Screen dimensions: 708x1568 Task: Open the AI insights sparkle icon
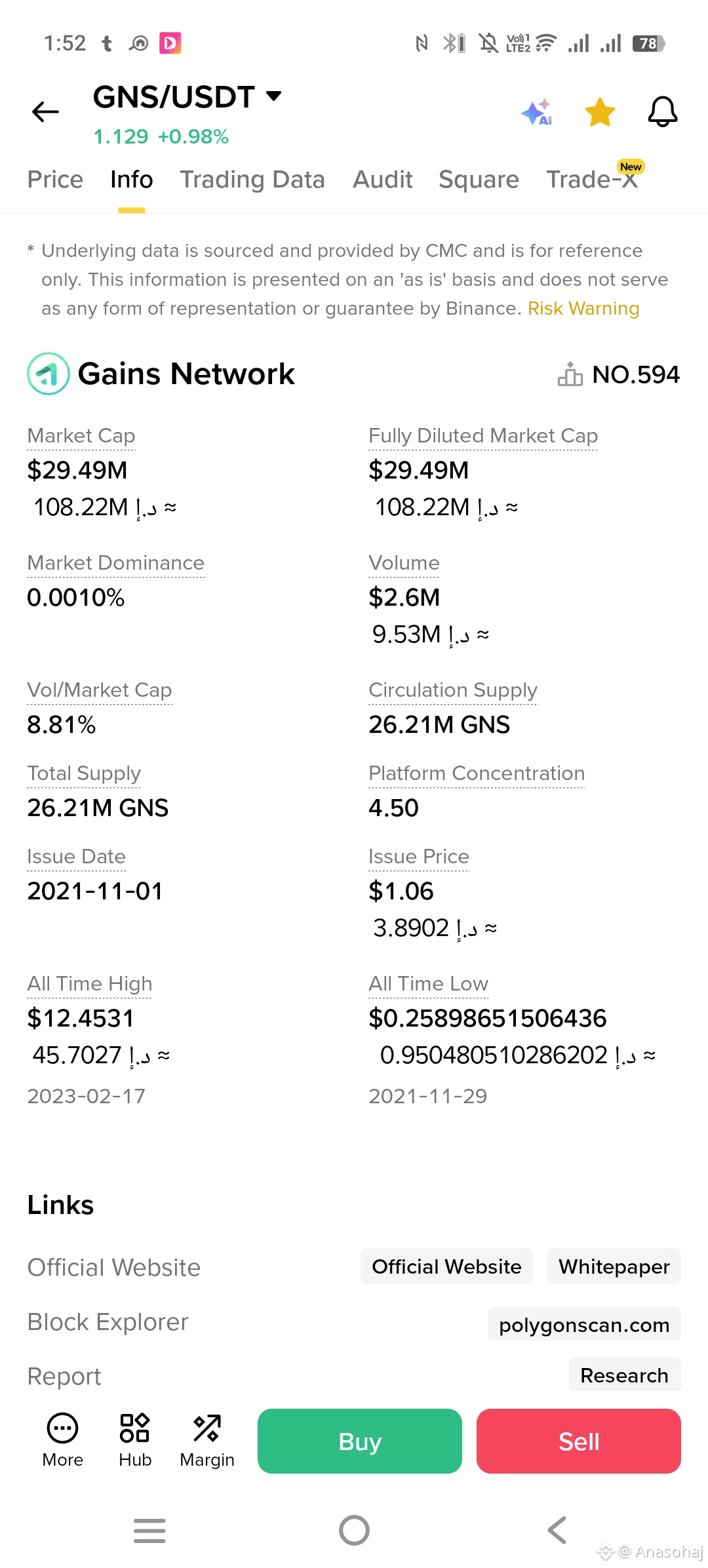pyautogui.click(x=537, y=112)
